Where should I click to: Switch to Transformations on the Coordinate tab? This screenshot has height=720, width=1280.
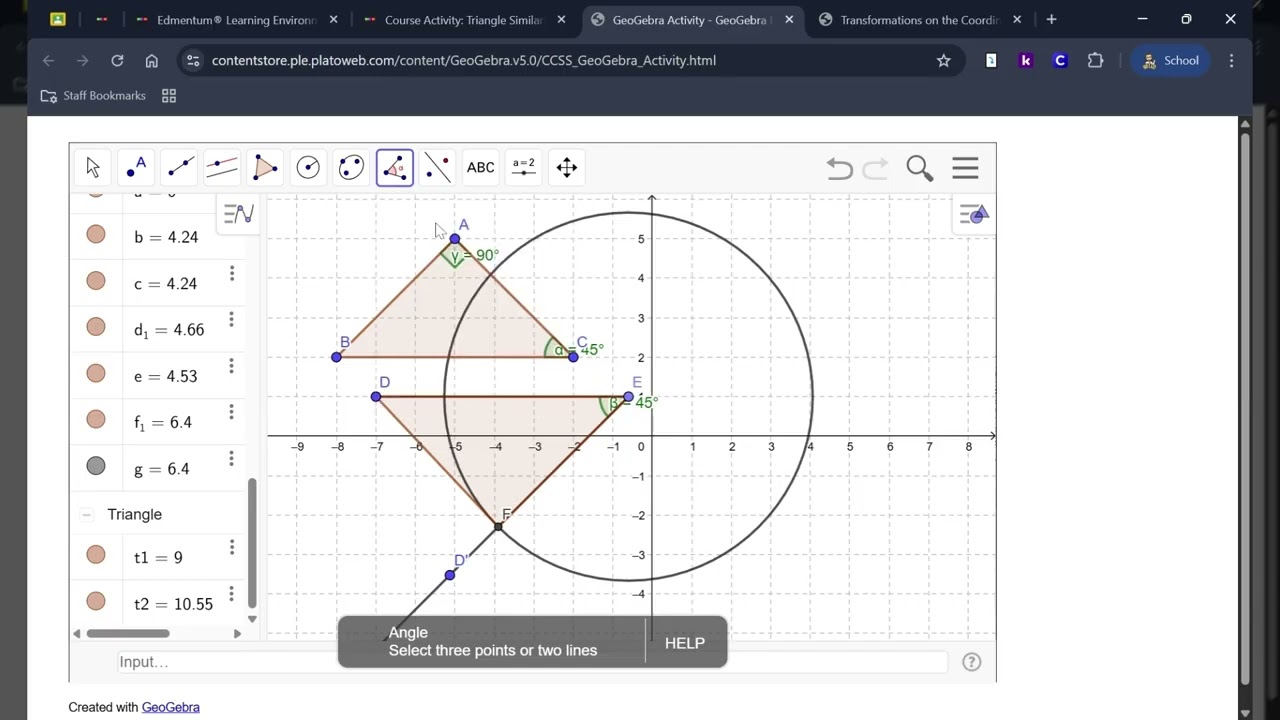[920, 19]
